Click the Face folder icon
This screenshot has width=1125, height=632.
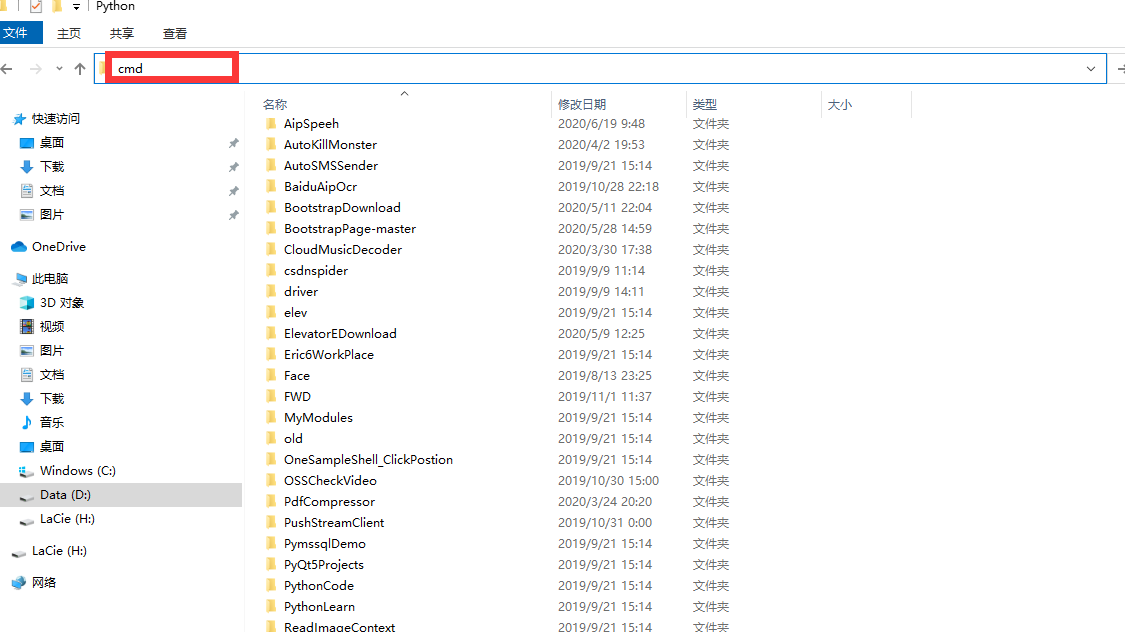[x=270, y=375]
